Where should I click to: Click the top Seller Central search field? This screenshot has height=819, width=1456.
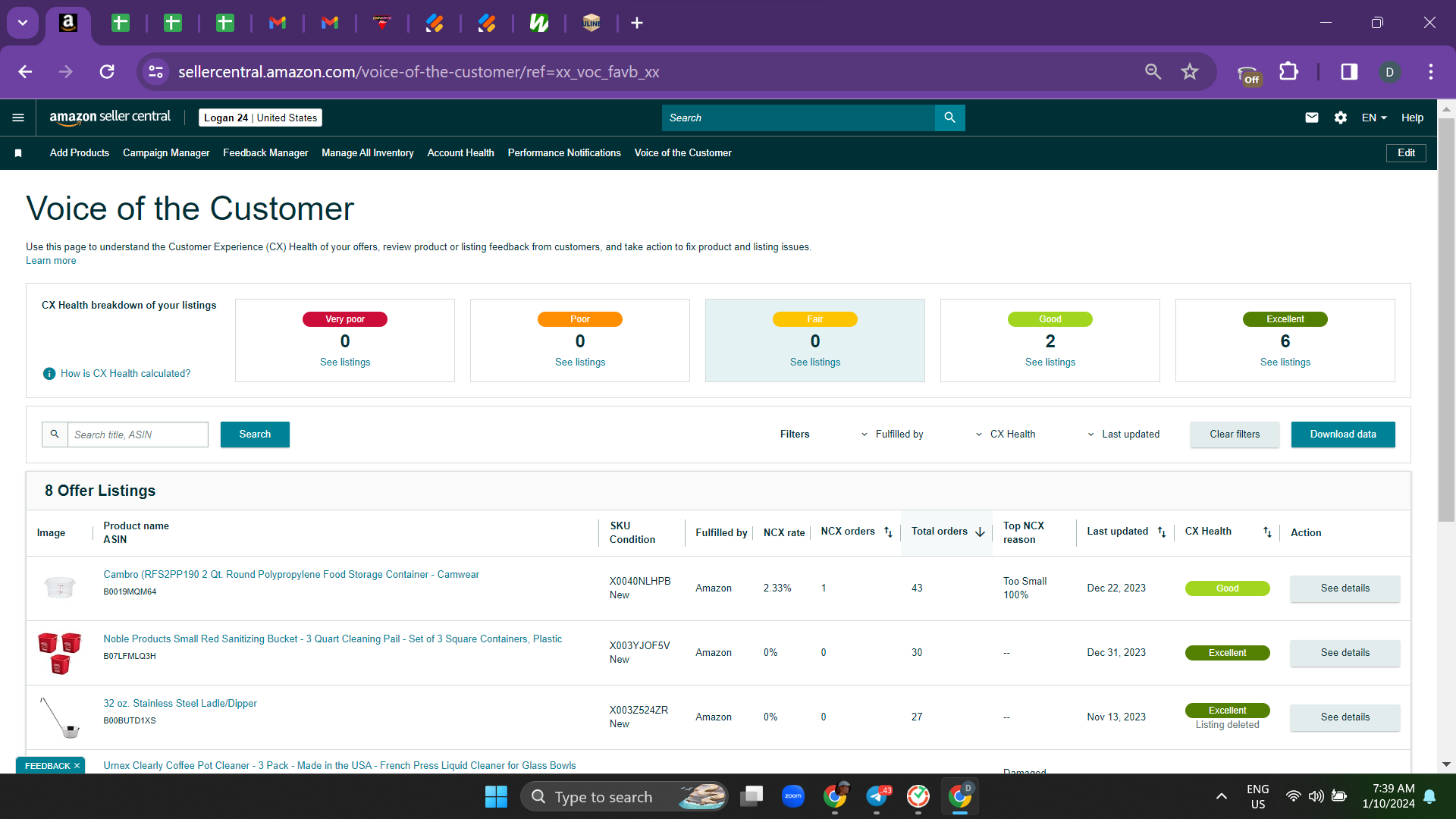799,118
